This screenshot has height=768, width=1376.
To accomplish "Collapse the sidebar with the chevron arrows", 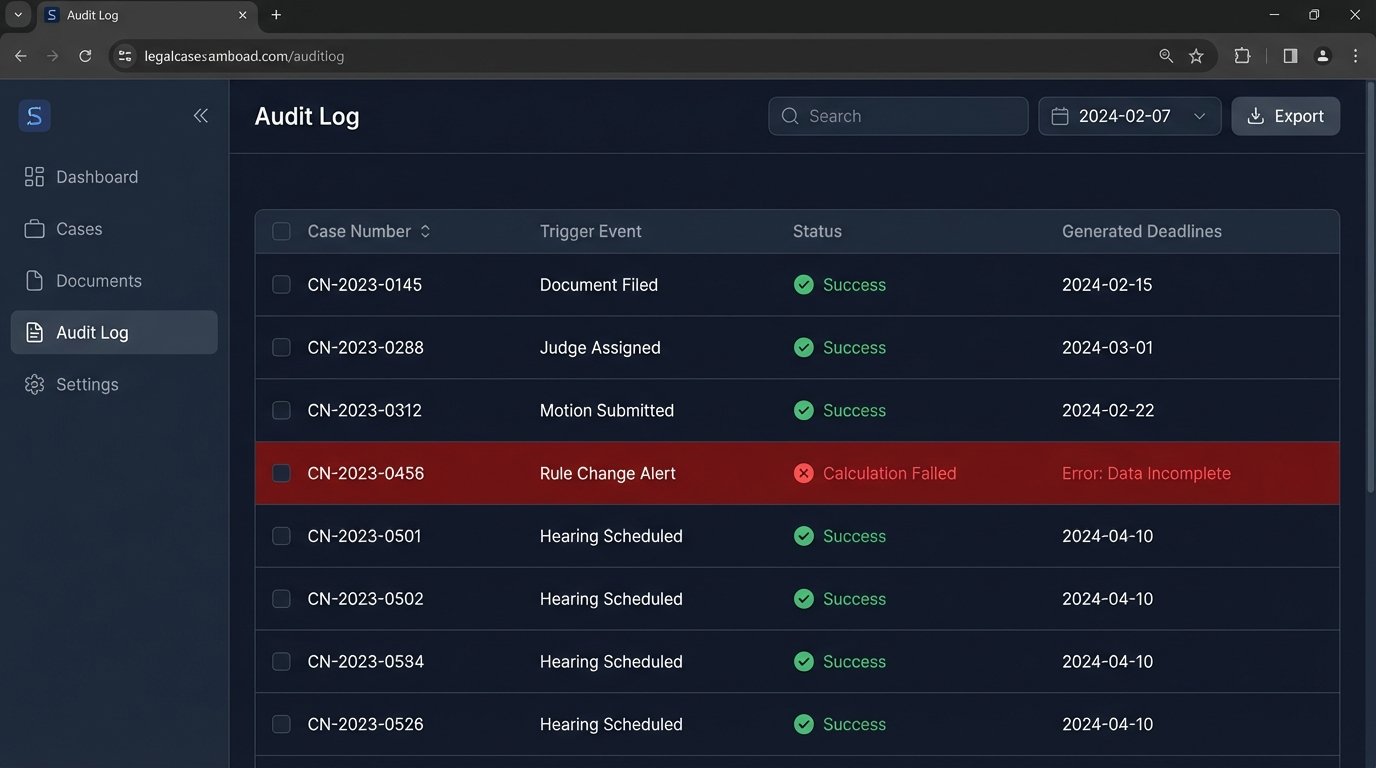I will (x=200, y=115).
